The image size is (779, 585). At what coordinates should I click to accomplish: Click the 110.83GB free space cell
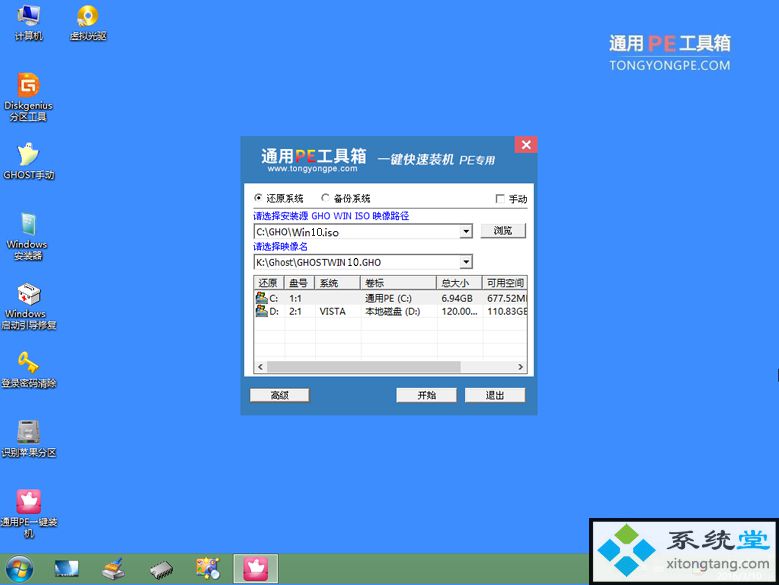[x=507, y=311]
